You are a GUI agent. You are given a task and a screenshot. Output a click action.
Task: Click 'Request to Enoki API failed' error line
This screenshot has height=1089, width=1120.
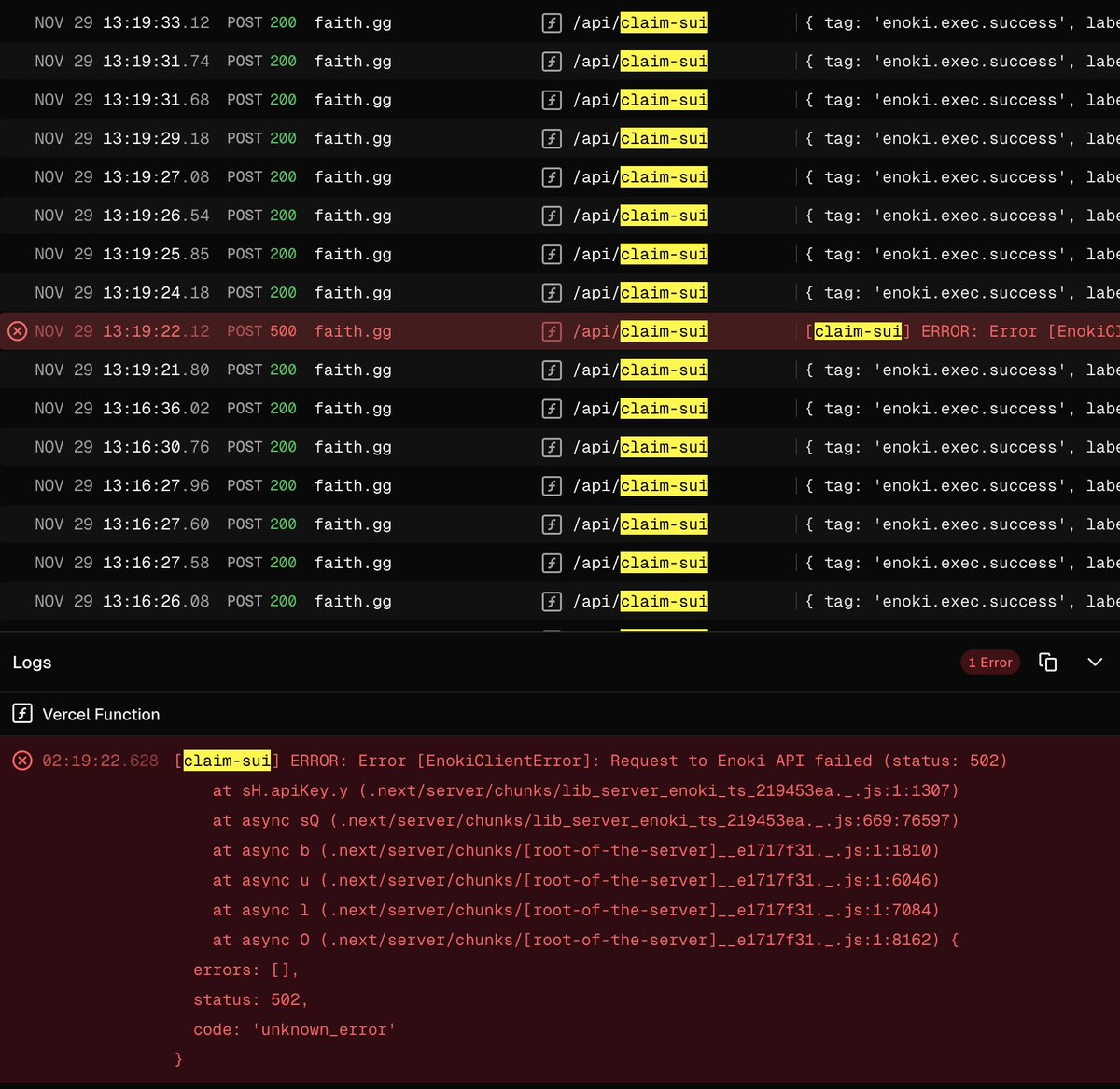click(591, 761)
